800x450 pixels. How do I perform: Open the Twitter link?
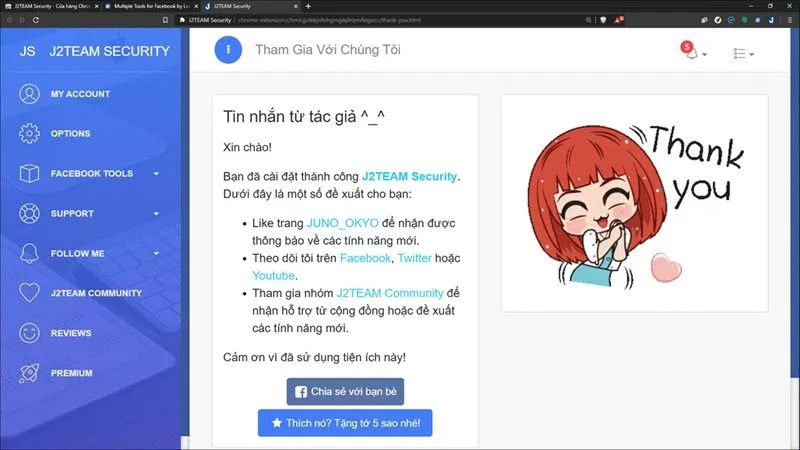point(414,258)
